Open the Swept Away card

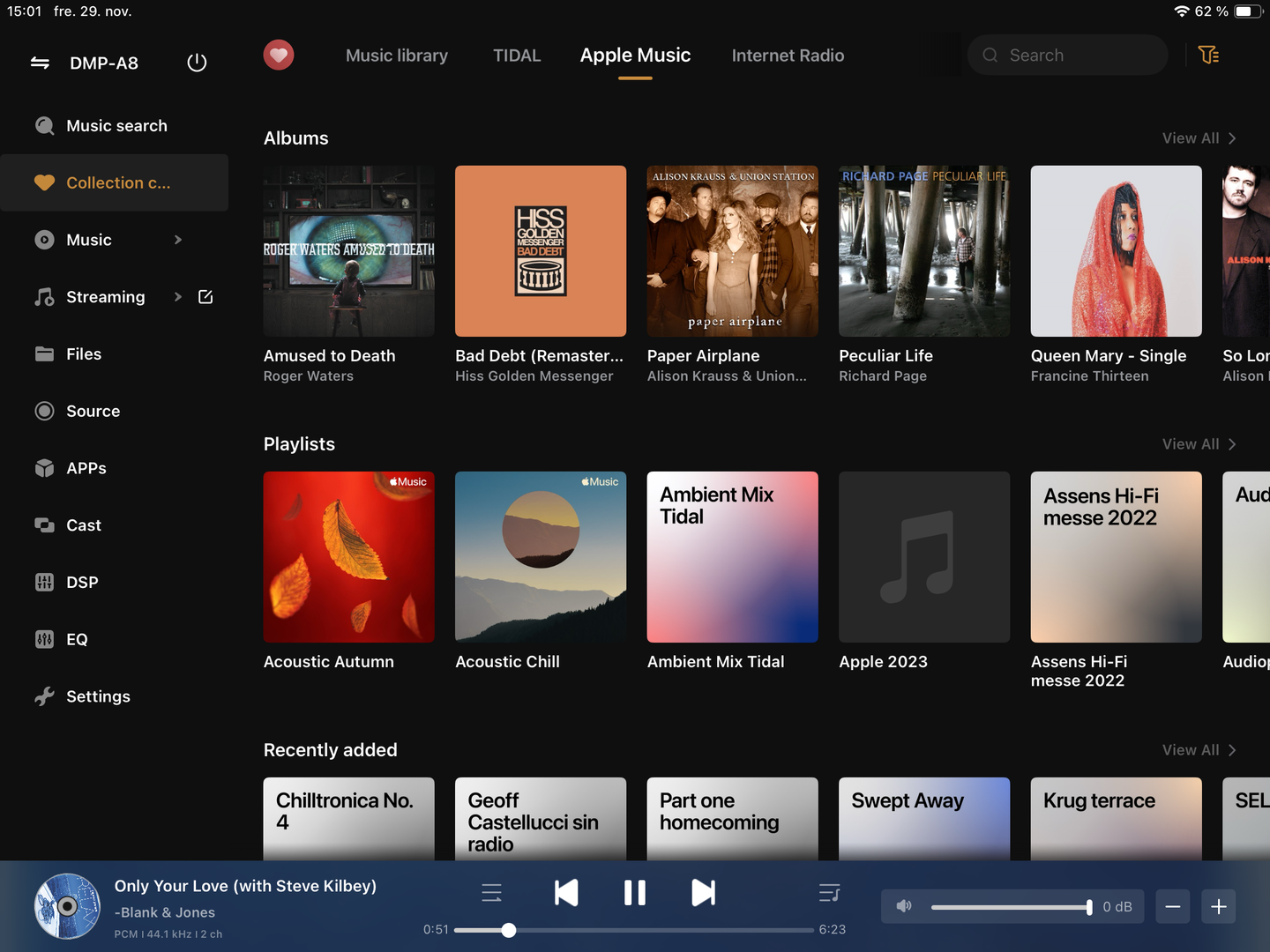(x=924, y=819)
